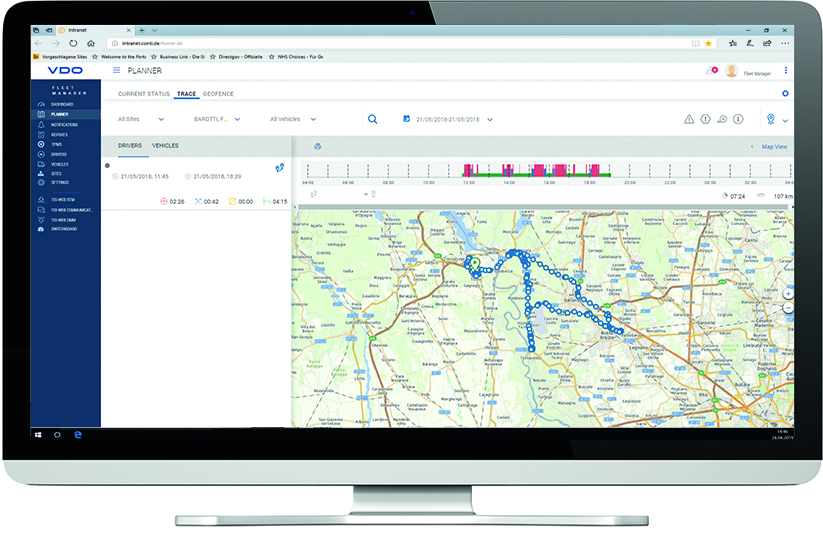The image size is (823, 534).
Task: Click the route trace icon in driver row
Action: [280, 167]
